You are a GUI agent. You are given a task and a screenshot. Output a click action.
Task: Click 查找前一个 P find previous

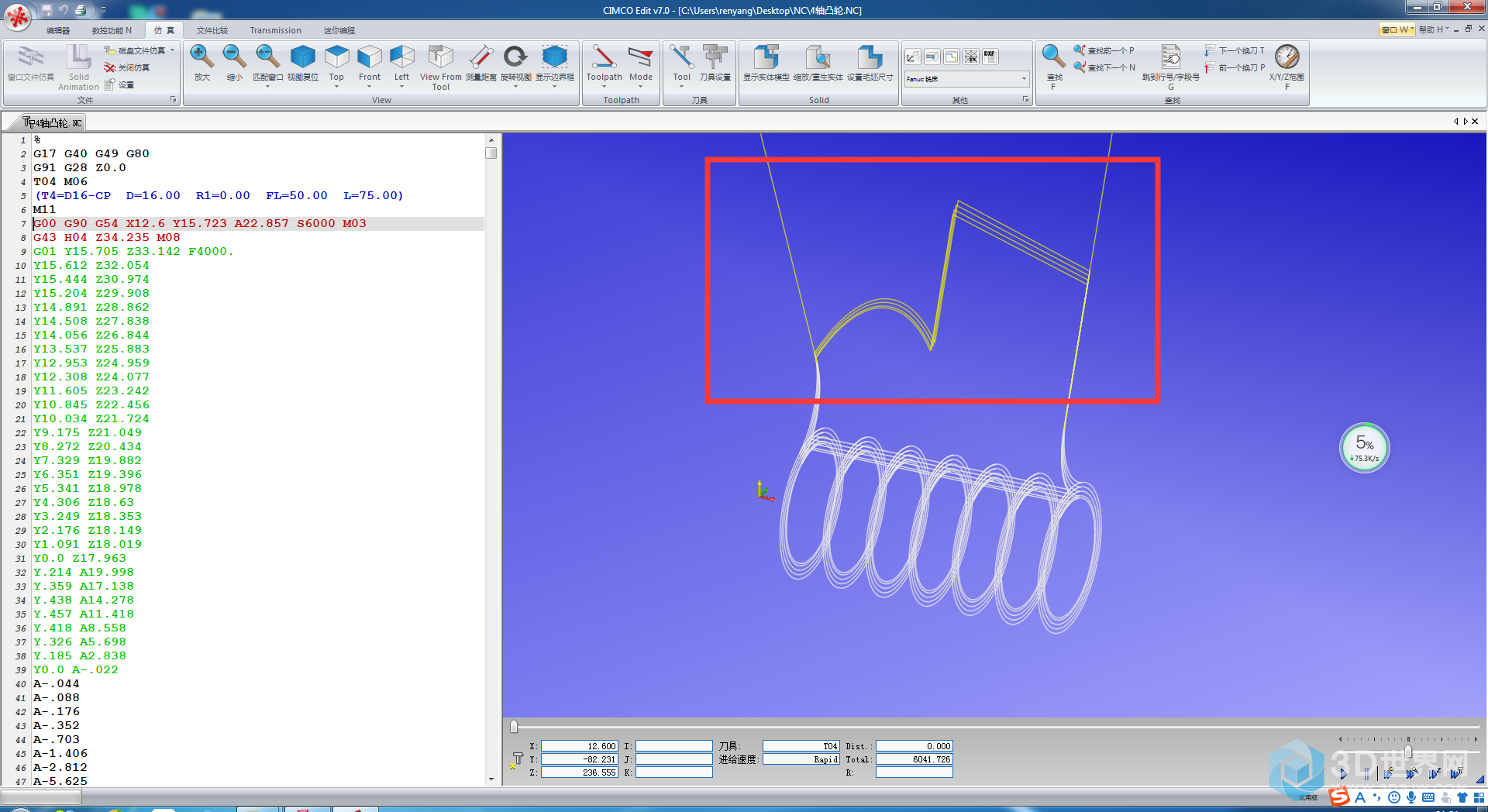pyautogui.click(x=1104, y=50)
